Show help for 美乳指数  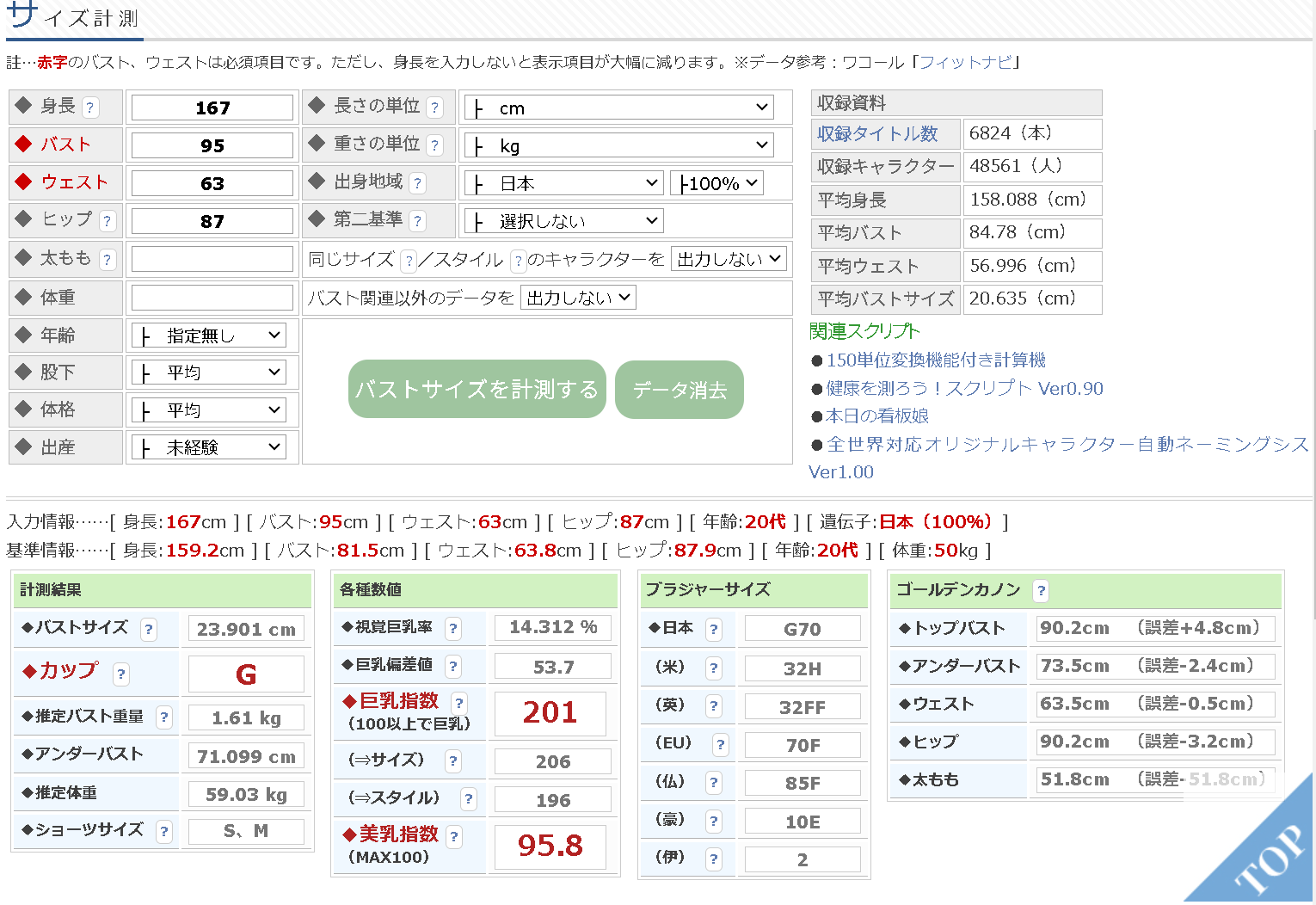coord(454,836)
